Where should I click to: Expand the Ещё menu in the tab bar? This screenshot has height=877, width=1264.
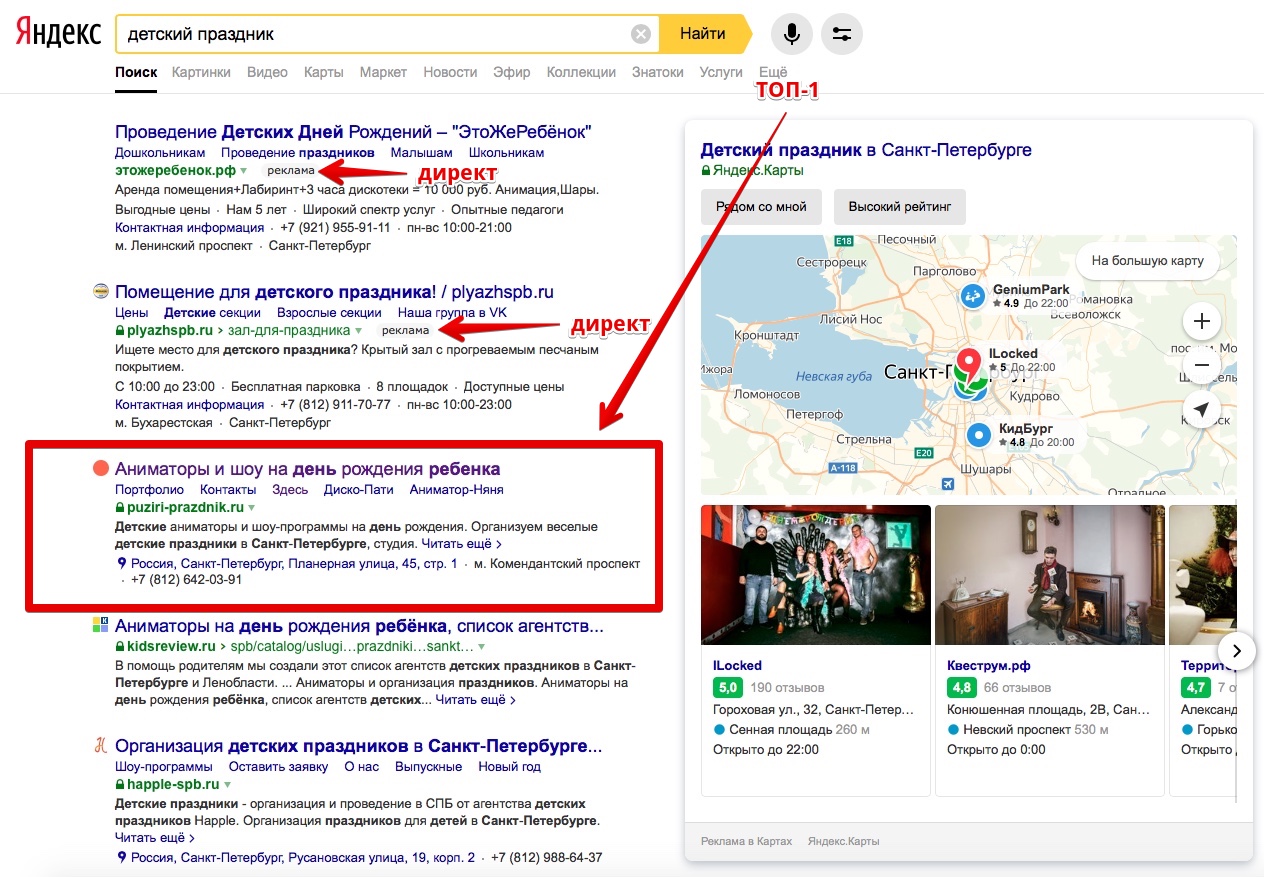tap(773, 72)
